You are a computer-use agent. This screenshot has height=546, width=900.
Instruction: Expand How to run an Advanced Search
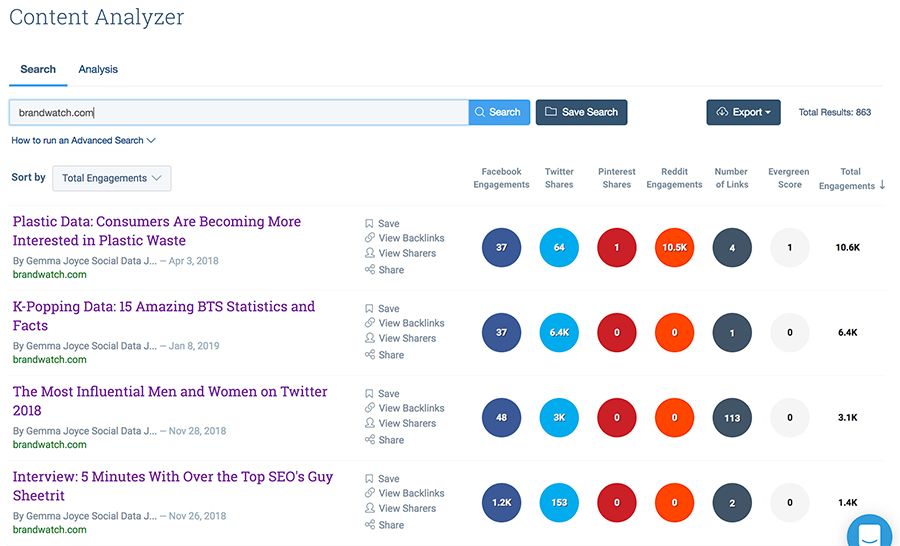click(83, 141)
